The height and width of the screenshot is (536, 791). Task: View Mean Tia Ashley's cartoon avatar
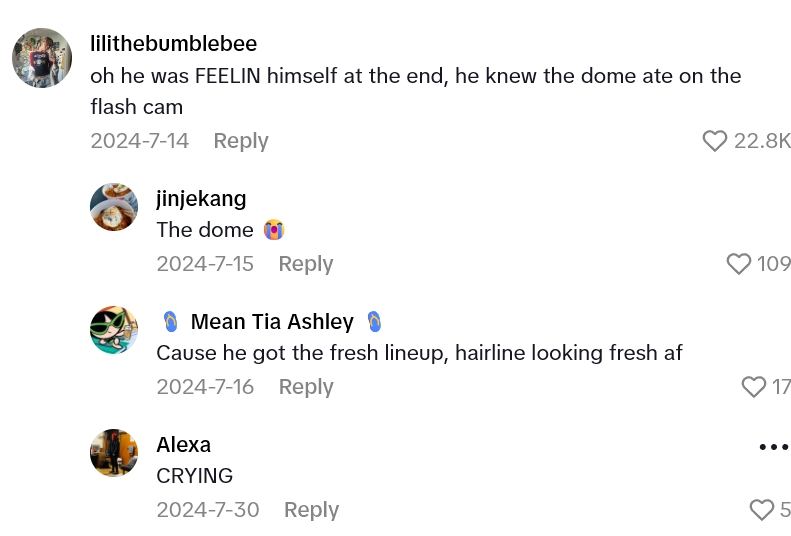click(x=114, y=330)
